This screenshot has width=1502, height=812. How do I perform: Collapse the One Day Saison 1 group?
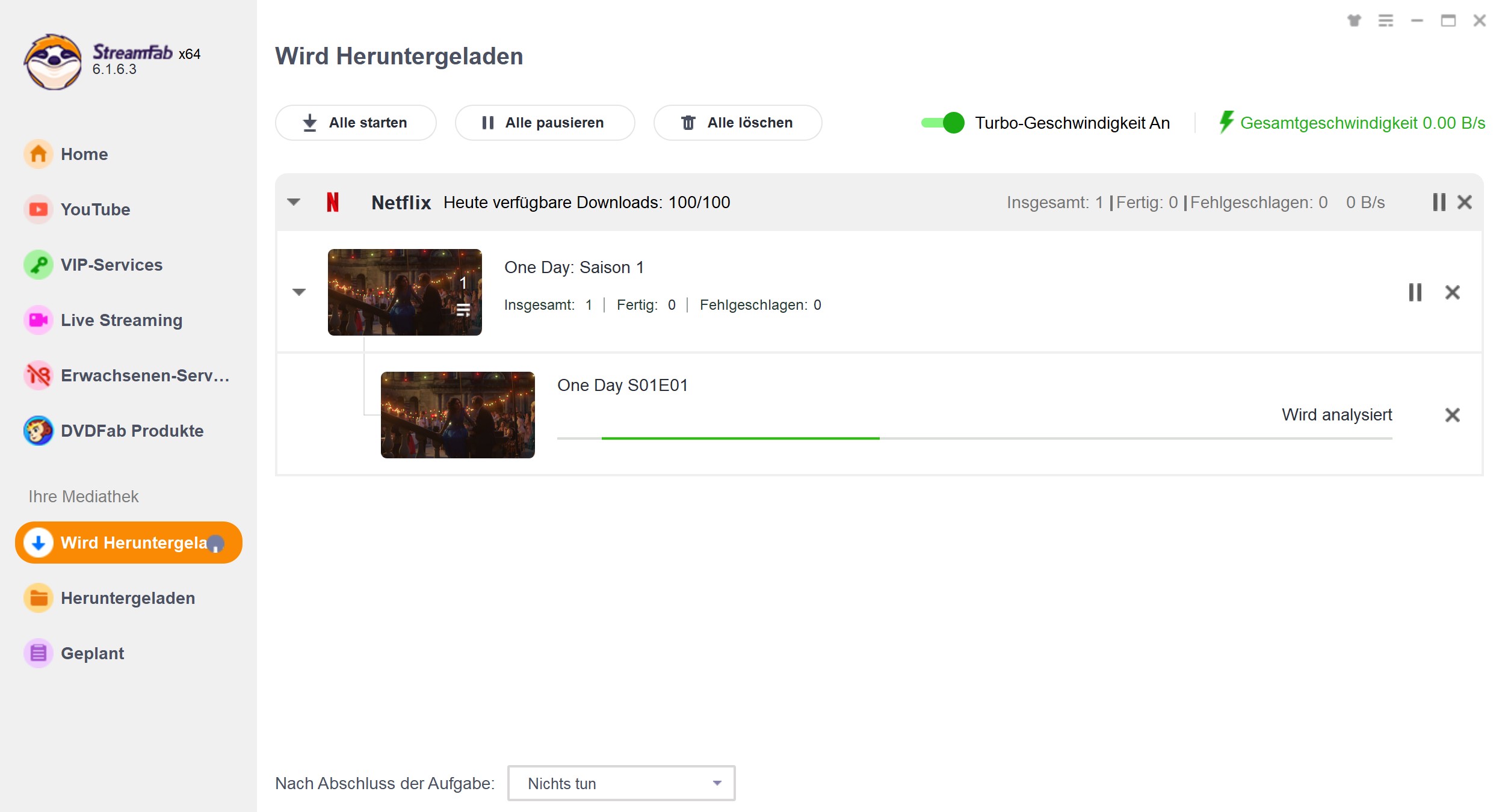[x=298, y=291]
